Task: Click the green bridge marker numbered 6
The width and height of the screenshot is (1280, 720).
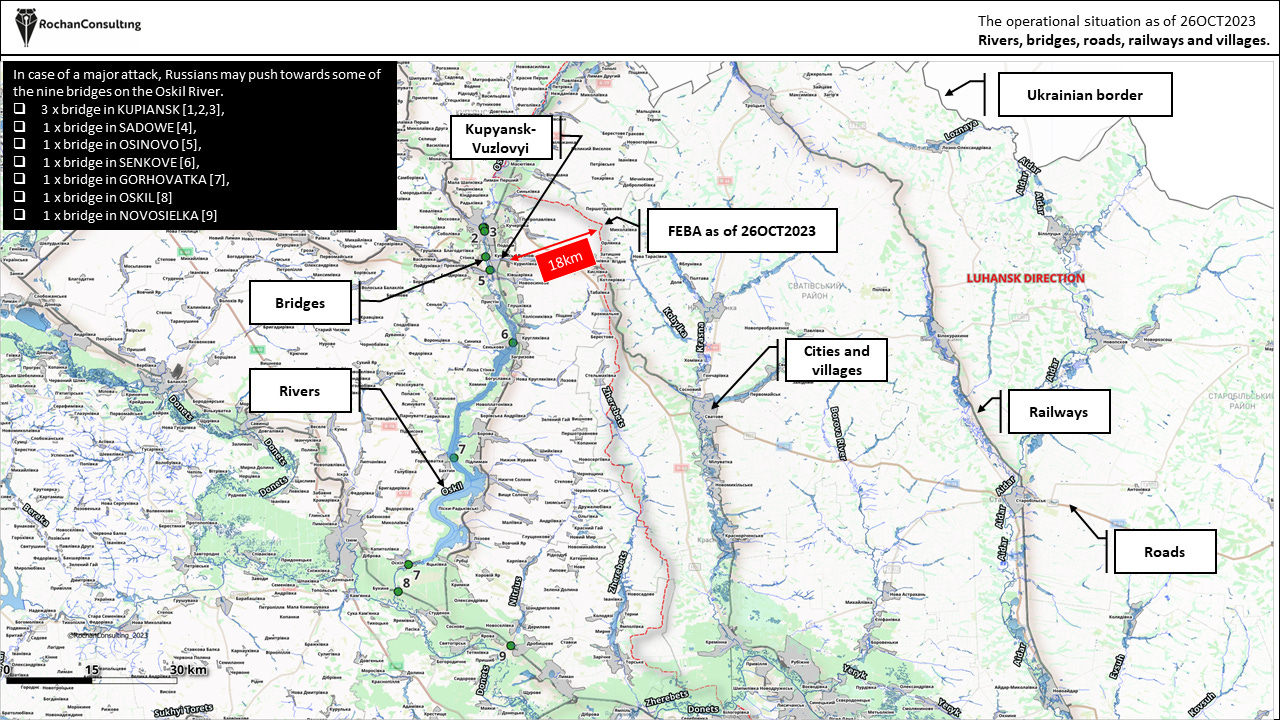Action: [x=513, y=343]
